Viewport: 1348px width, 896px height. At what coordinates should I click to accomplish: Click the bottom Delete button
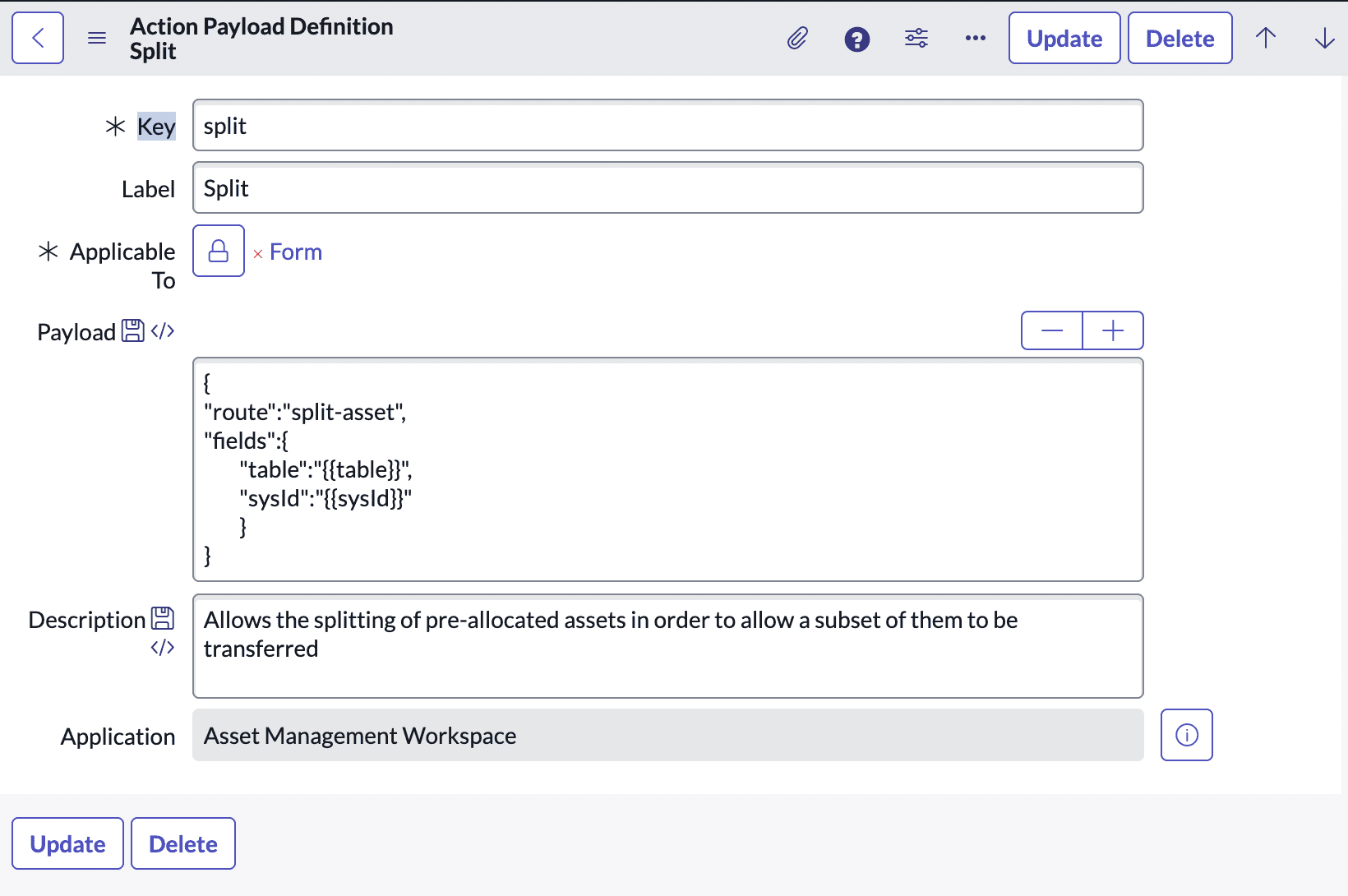(x=183, y=843)
